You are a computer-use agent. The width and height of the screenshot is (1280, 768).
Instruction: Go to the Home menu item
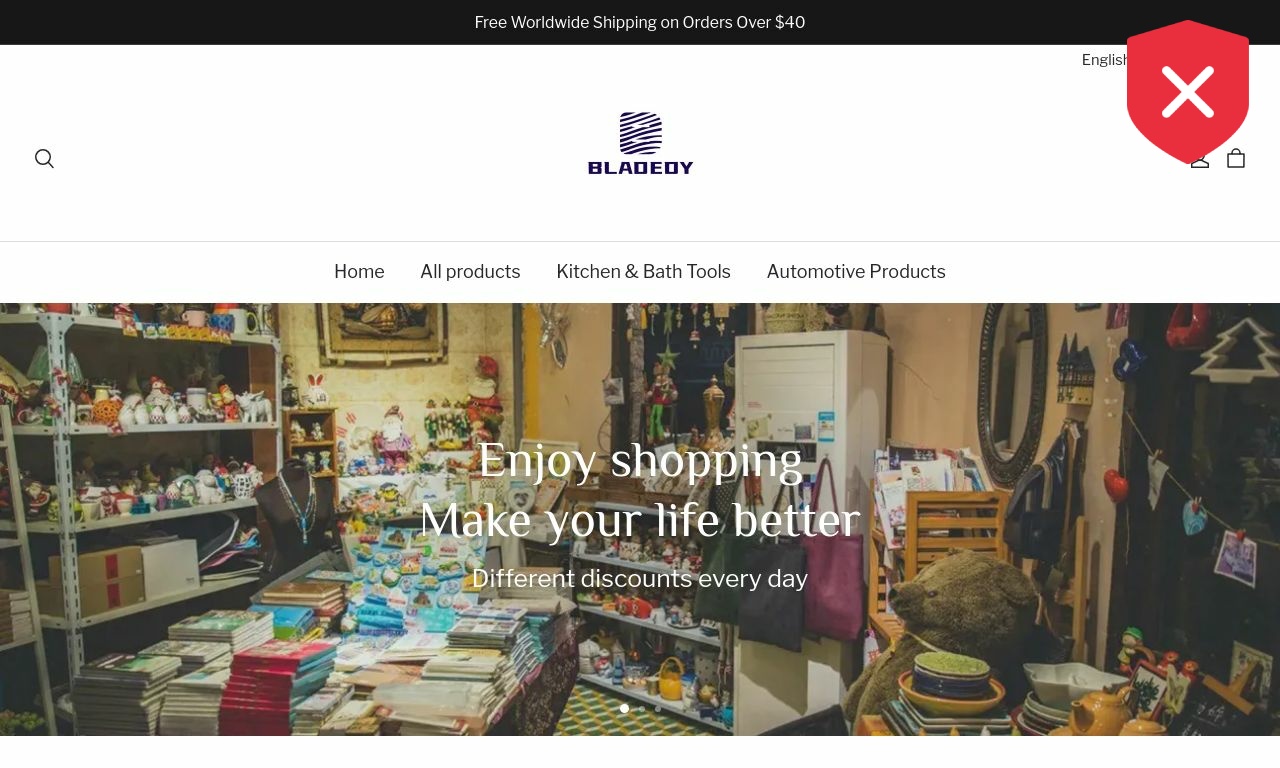[359, 272]
